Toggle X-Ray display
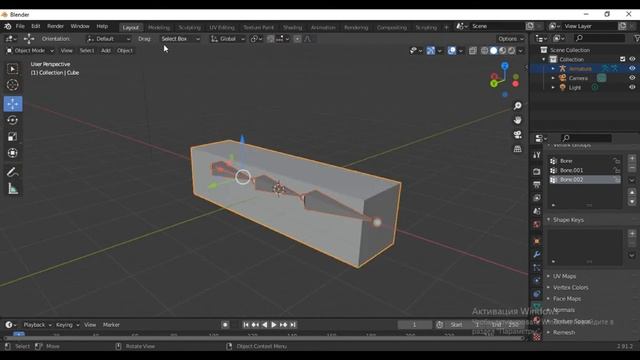Image resolution: width=640 pixels, height=360 pixels. point(473,51)
